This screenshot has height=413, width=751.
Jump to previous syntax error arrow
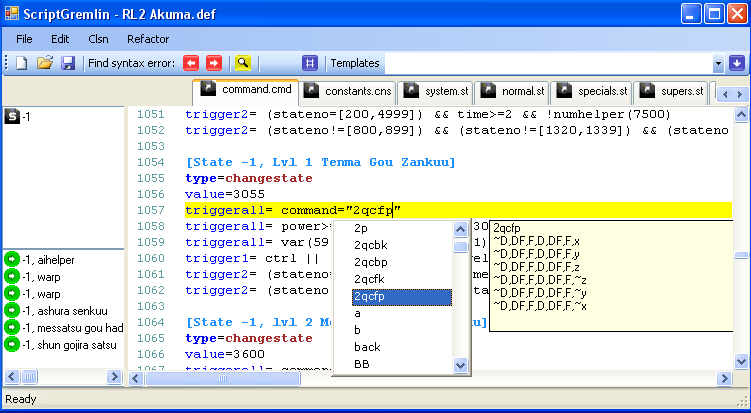191,63
